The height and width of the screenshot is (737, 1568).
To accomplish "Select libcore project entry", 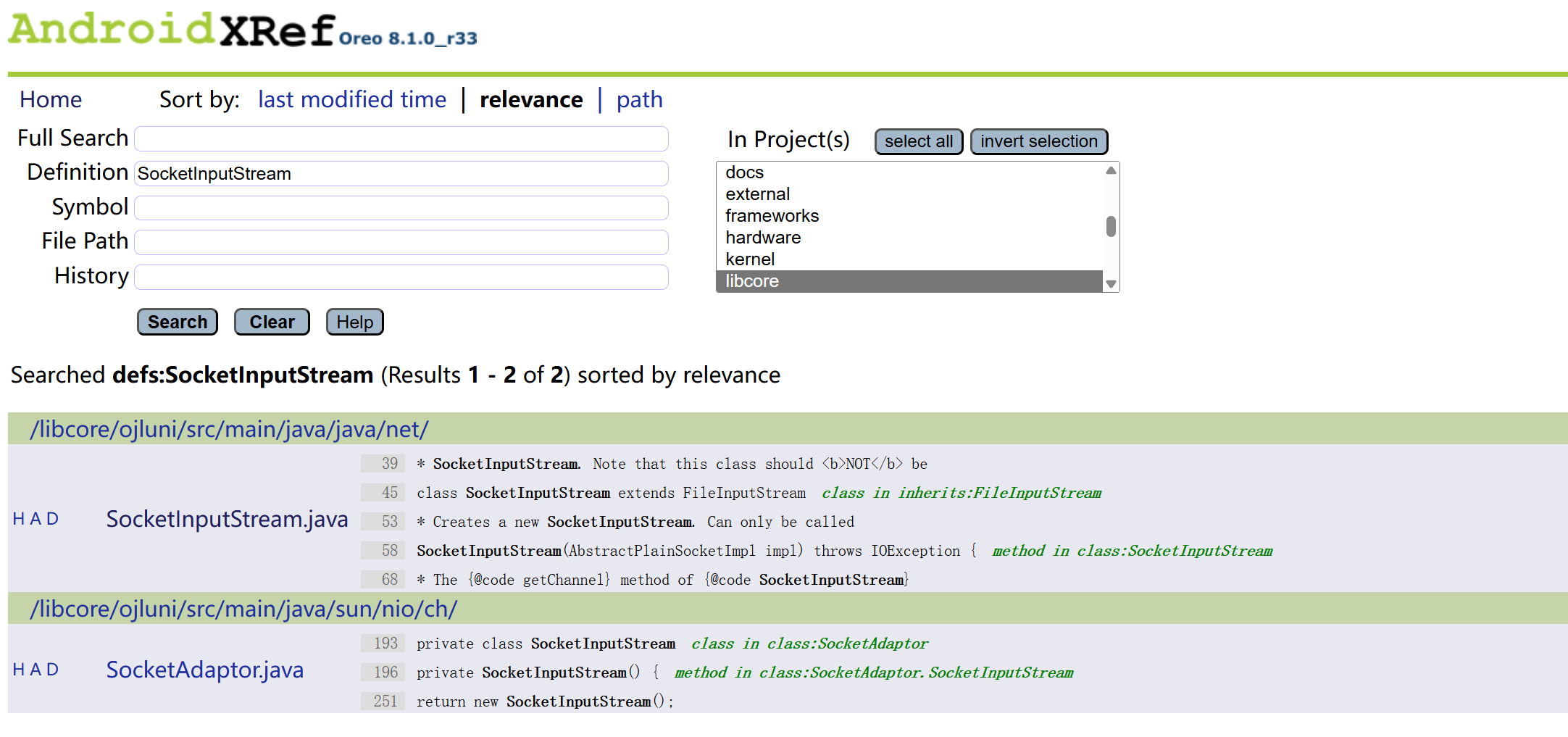I will [x=752, y=281].
